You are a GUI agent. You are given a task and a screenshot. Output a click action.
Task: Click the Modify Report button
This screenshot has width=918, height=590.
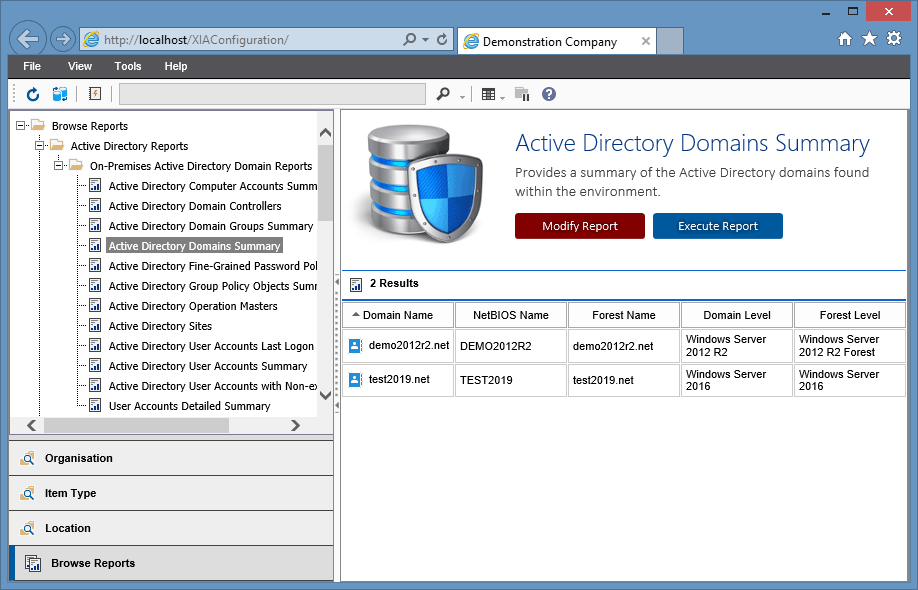pos(580,226)
